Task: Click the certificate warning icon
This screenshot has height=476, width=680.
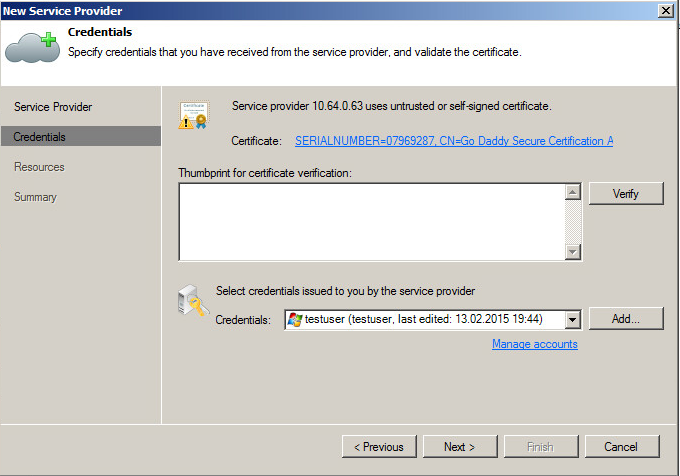Action: point(193,116)
